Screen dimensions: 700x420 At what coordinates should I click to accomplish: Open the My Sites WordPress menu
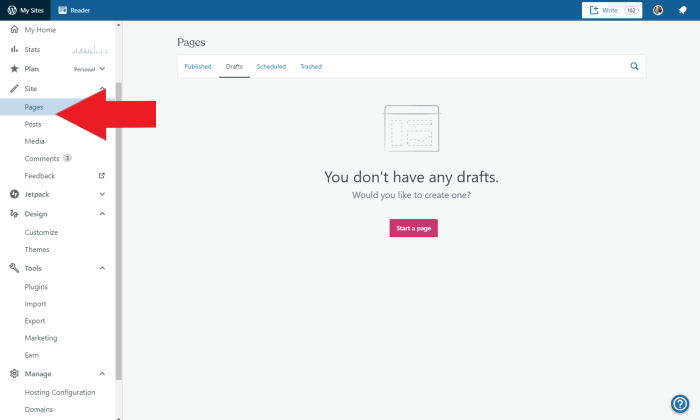coord(25,10)
